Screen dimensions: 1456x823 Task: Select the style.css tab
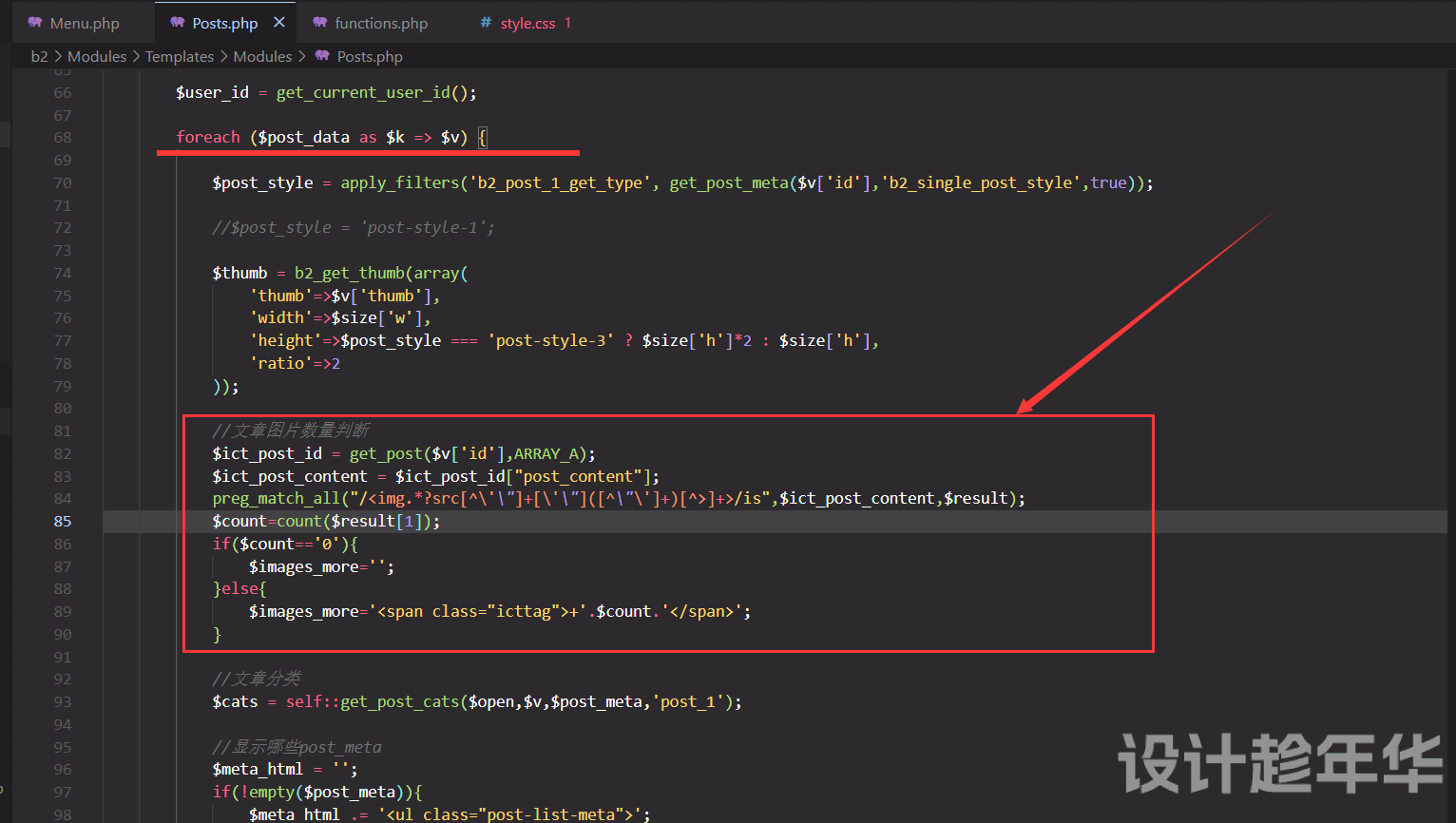click(x=527, y=23)
